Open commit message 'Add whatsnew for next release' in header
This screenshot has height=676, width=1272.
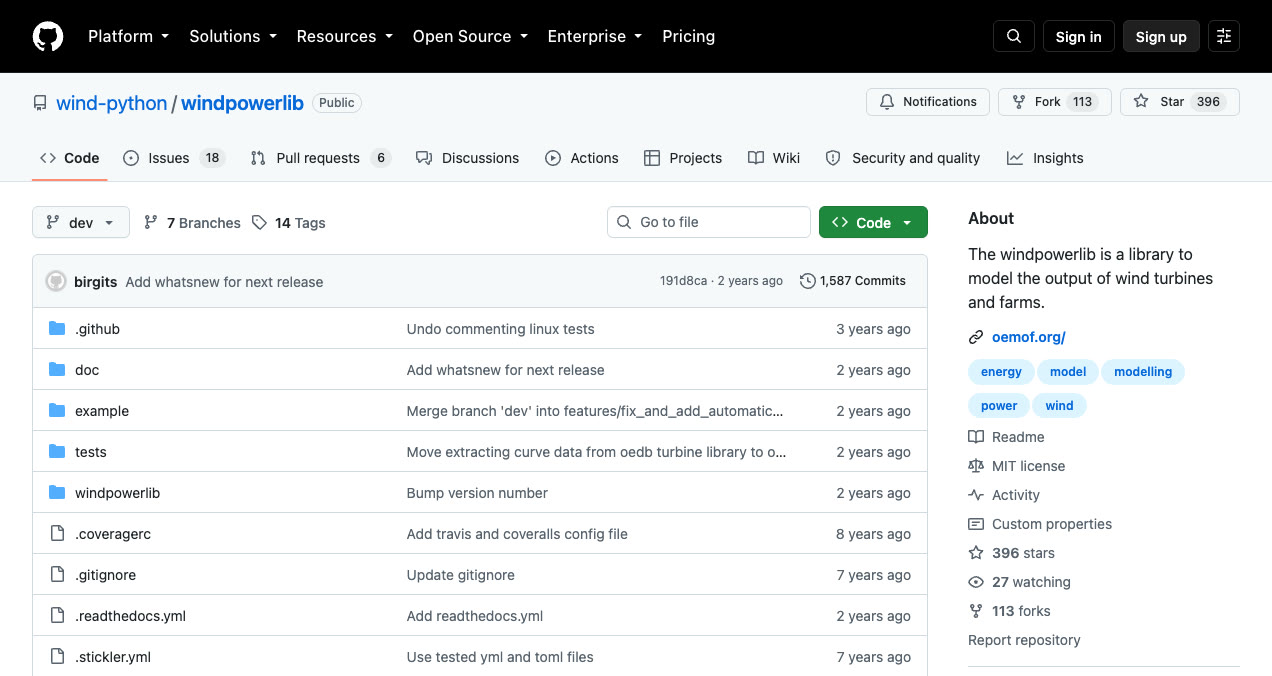(224, 282)
